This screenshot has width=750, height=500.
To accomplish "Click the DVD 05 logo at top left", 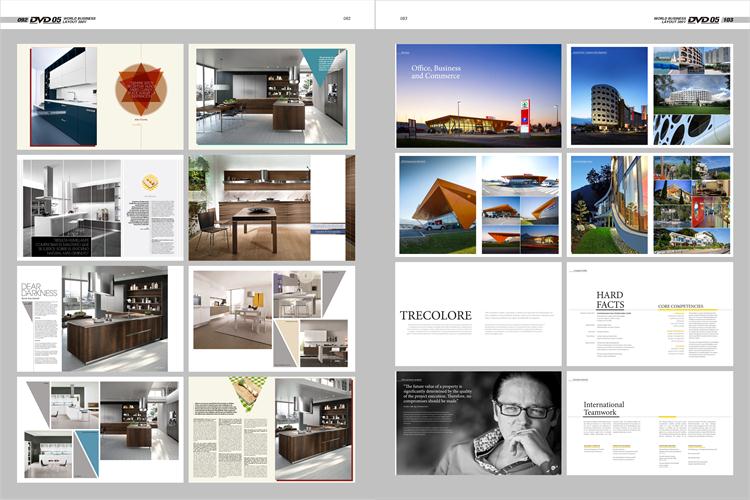I will [x=44, y=19].
